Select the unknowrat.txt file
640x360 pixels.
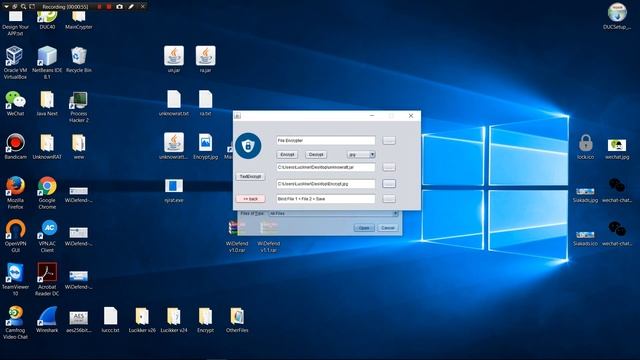tap(174, 103)
